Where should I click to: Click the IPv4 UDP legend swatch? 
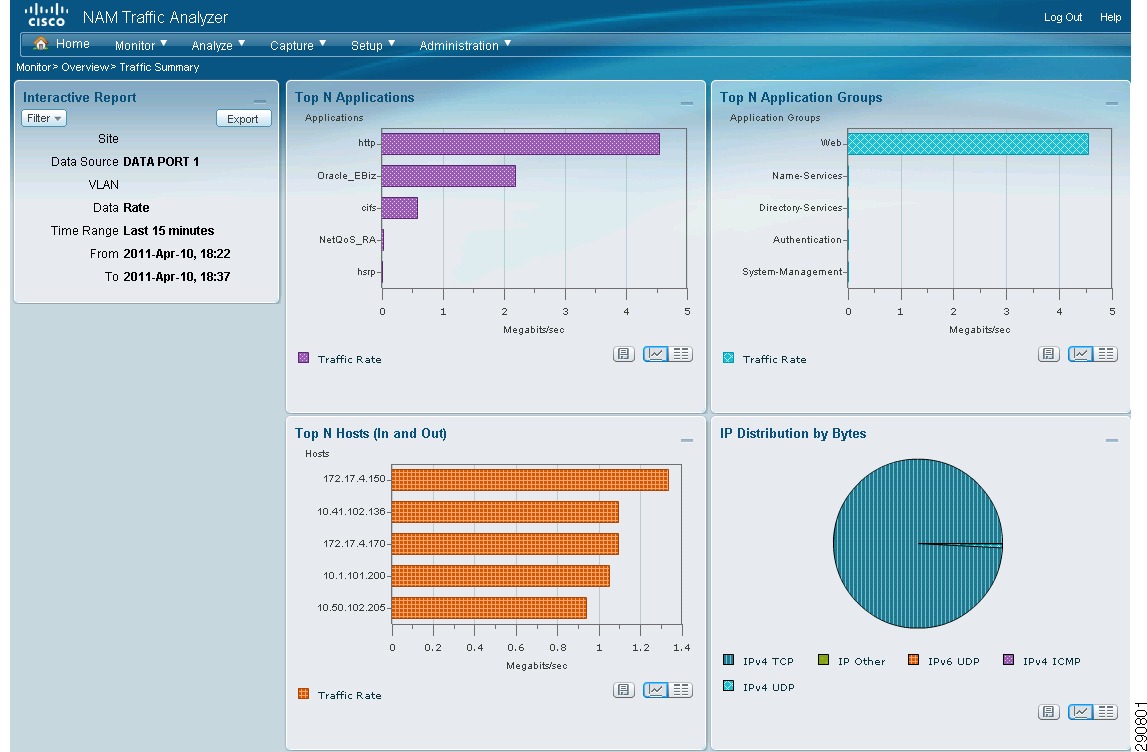pyautogui.click(x=728, y=686)
